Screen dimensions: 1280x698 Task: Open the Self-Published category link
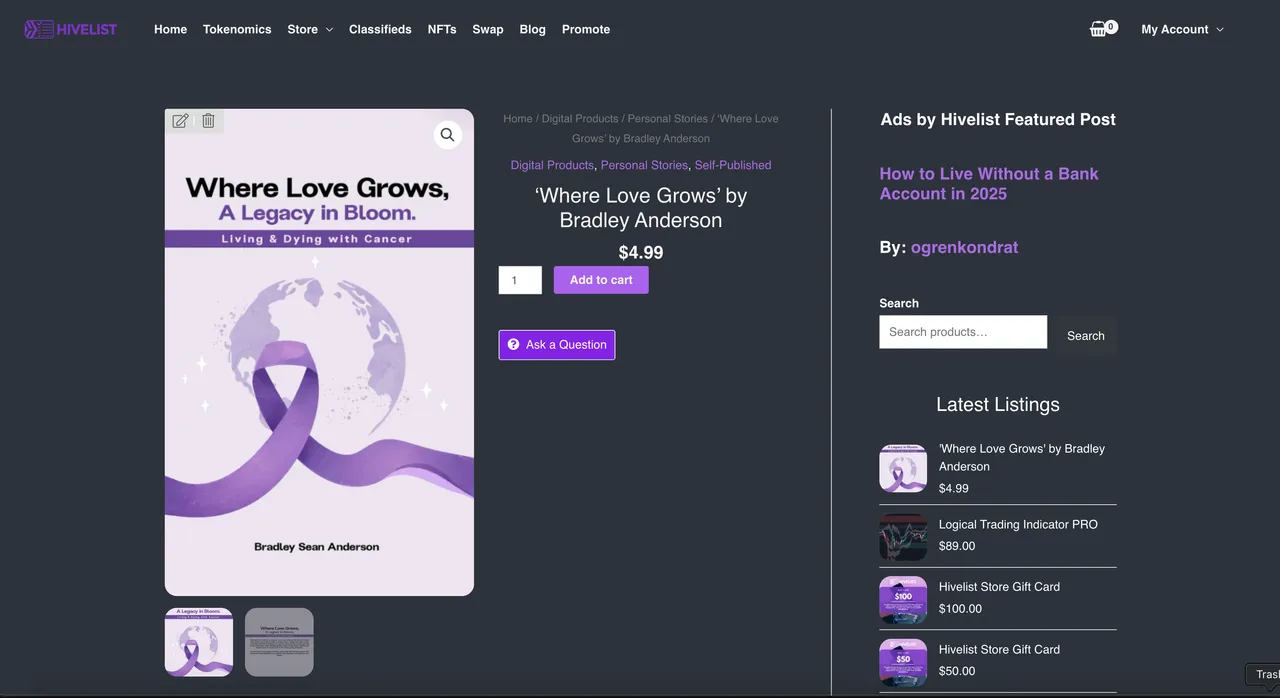[733, 165]
